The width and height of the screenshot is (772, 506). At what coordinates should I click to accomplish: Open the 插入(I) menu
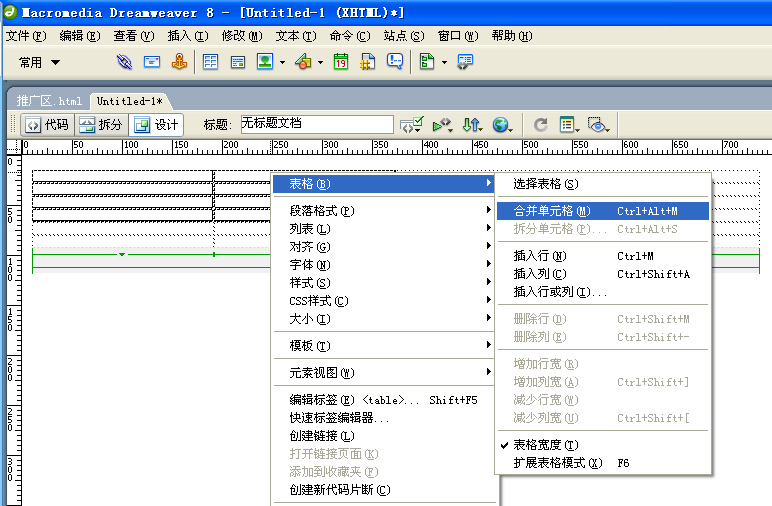(188, 36)
